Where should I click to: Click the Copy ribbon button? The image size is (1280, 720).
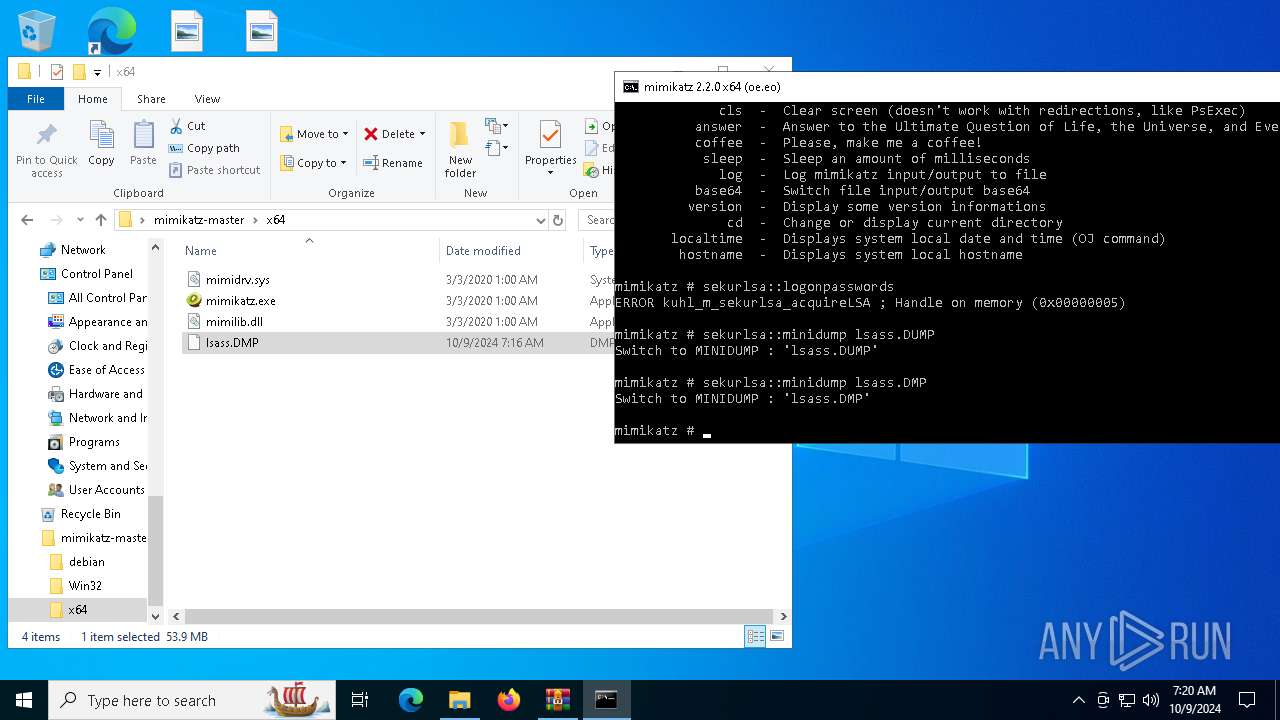coord(101,144)
